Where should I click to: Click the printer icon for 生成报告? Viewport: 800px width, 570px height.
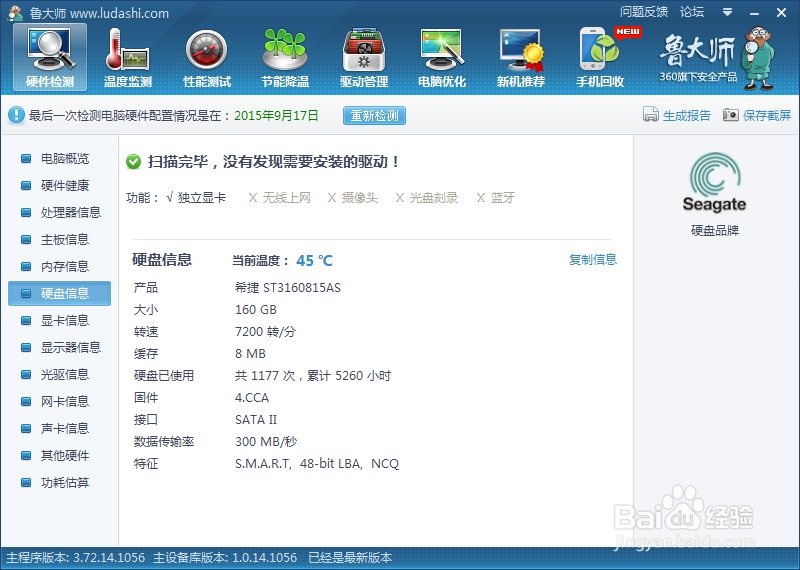pos(651,115)
